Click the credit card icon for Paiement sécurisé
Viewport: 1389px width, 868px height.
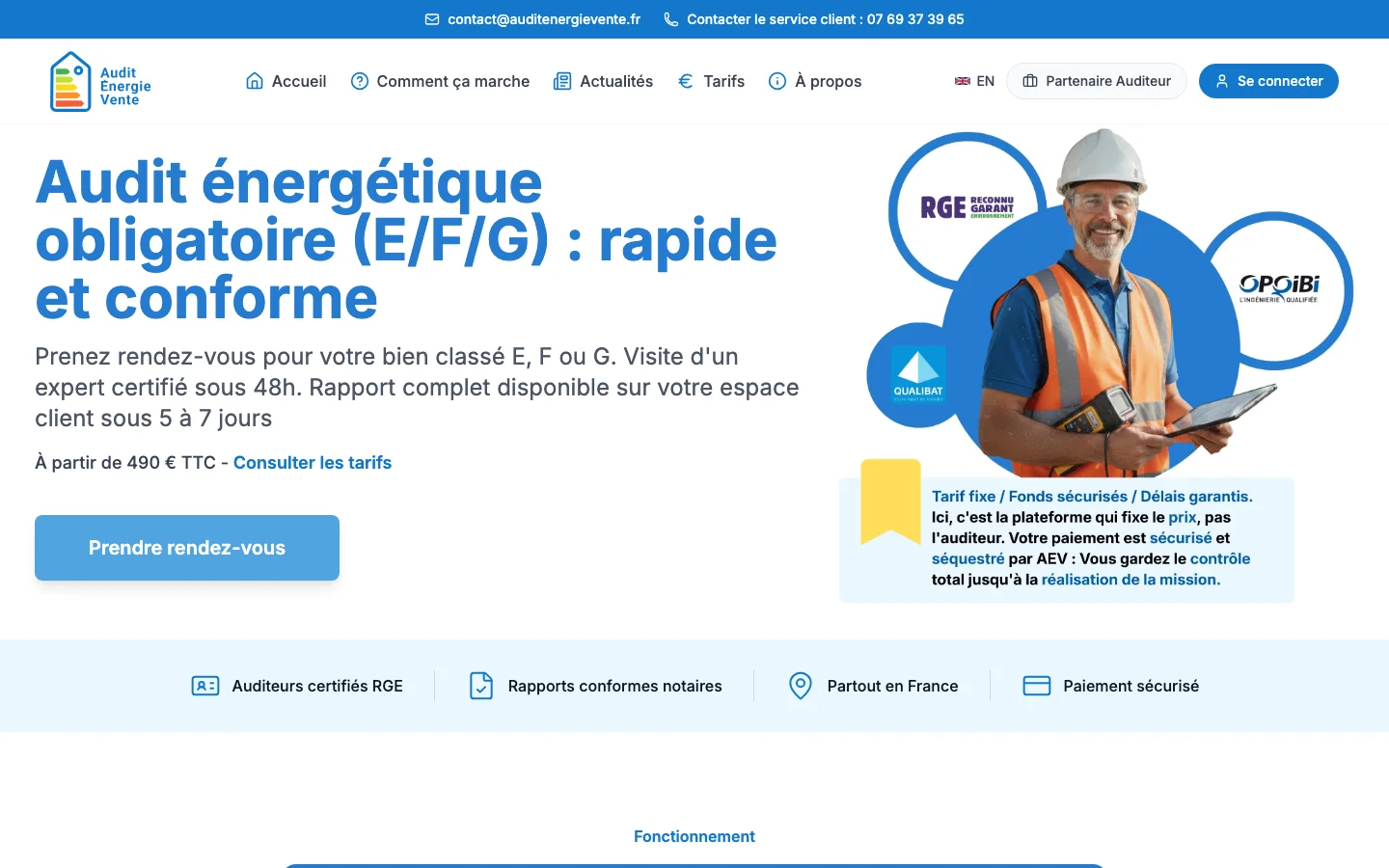coord(1037,686)
